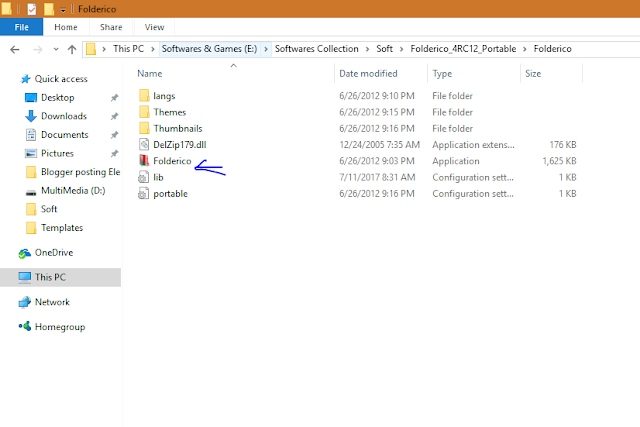Select the final Folderico breadcrumb
This screenshot has width=640, height=427.
click(x=552, y=49)
